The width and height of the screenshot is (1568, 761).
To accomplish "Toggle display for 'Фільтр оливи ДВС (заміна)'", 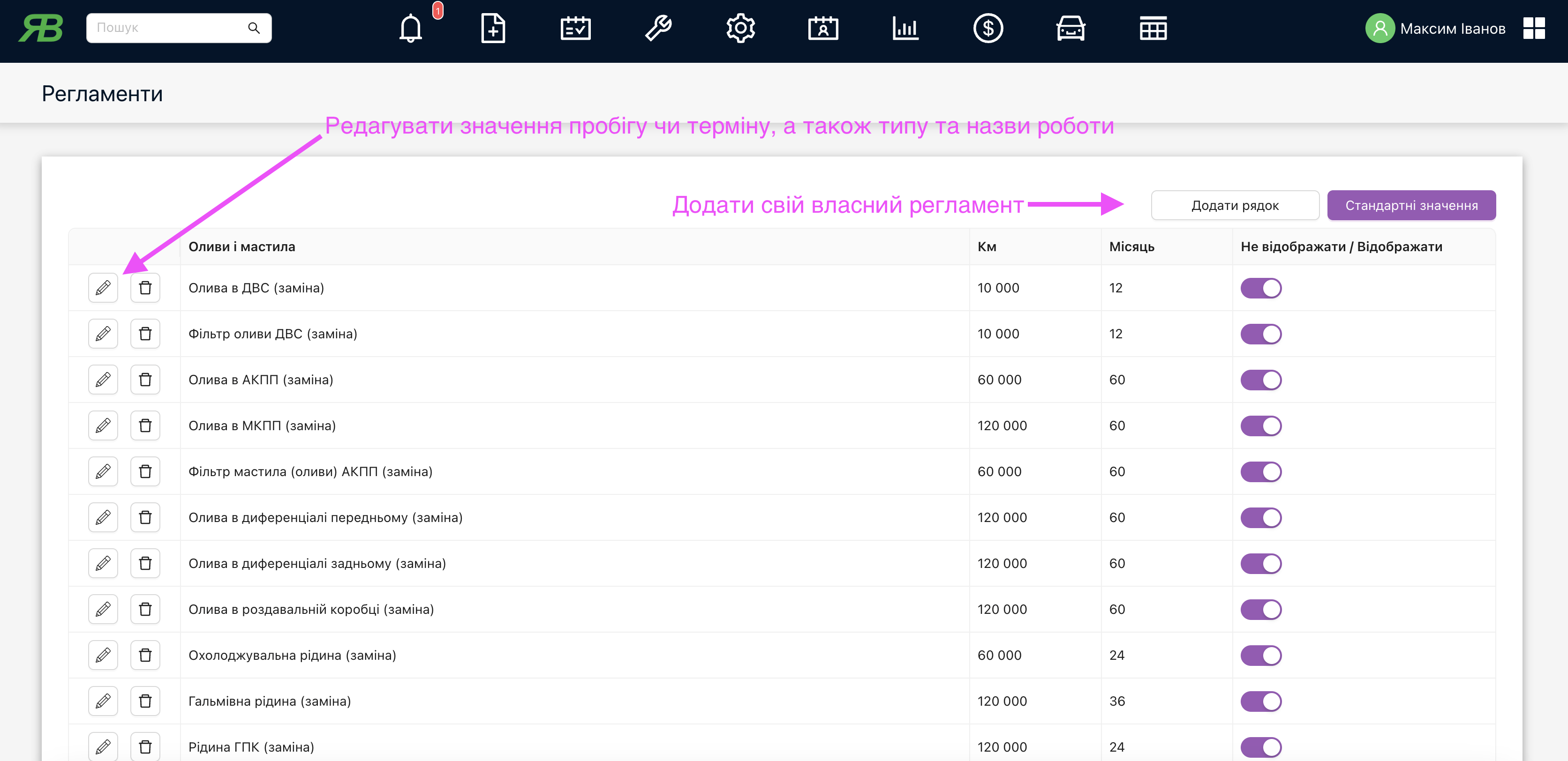I will coord(1260,334).
